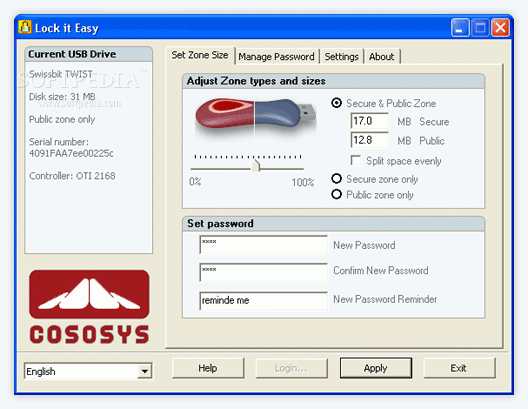Click in the New Password Reminder field

point(263,301)
